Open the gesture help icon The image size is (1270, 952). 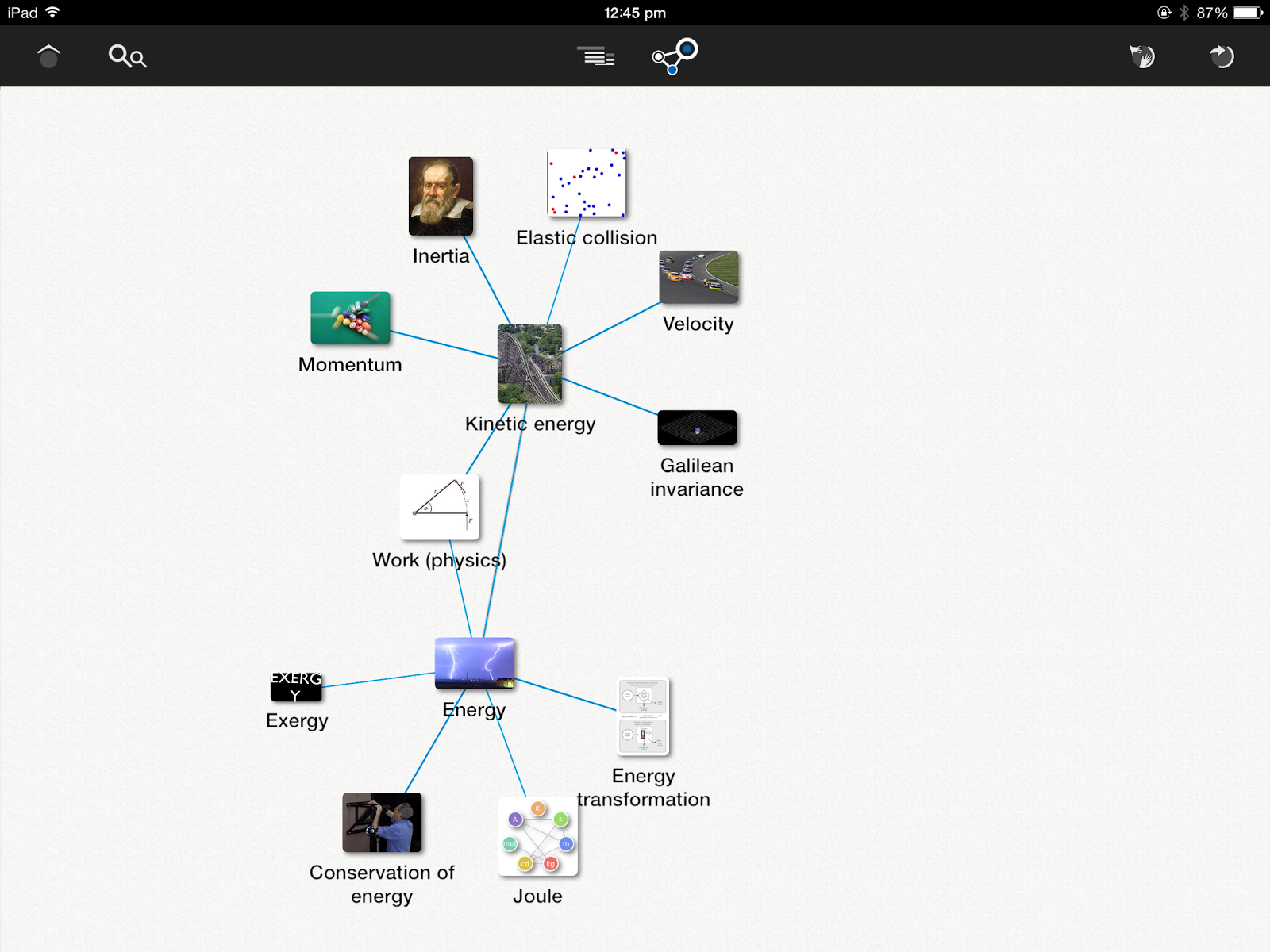[x=1141, y=56]
